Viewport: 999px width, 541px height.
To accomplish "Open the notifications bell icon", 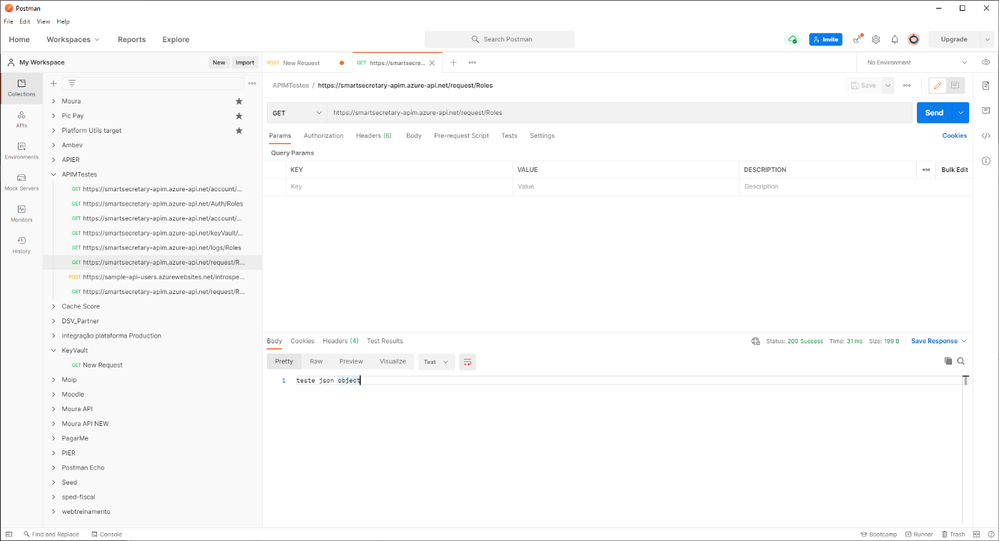I will pos(895,40).
